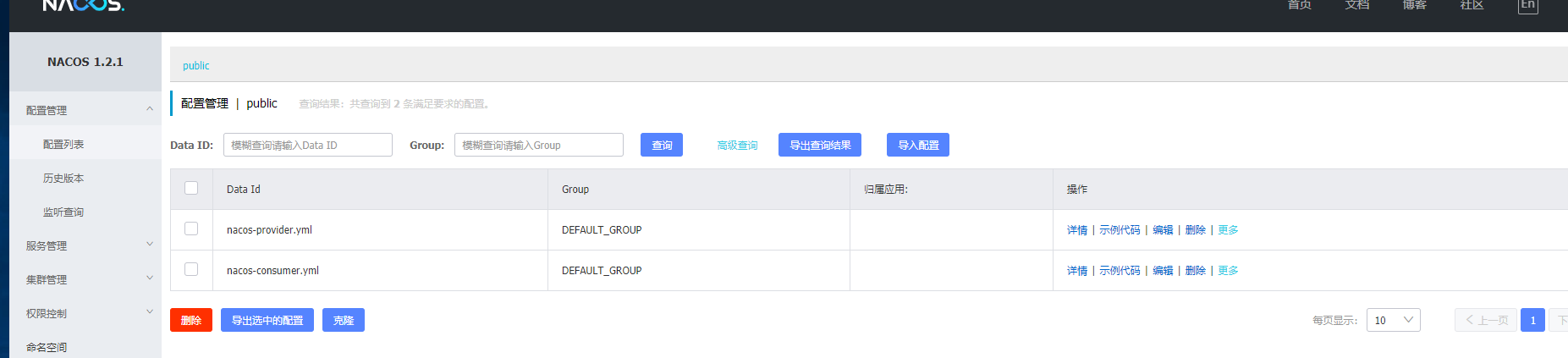Open 高级查询 advanced query link

pos(737,146)
